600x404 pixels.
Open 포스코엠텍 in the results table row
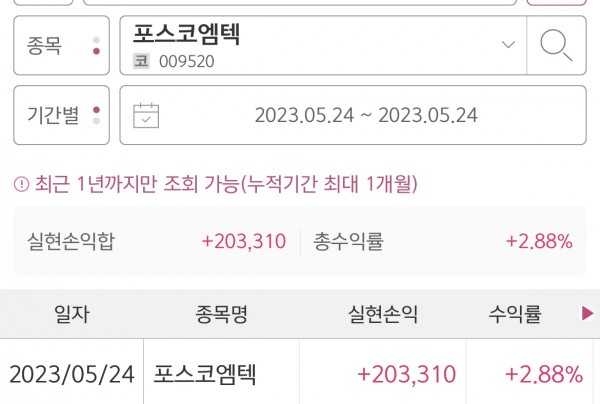click(x=205, y=375)
